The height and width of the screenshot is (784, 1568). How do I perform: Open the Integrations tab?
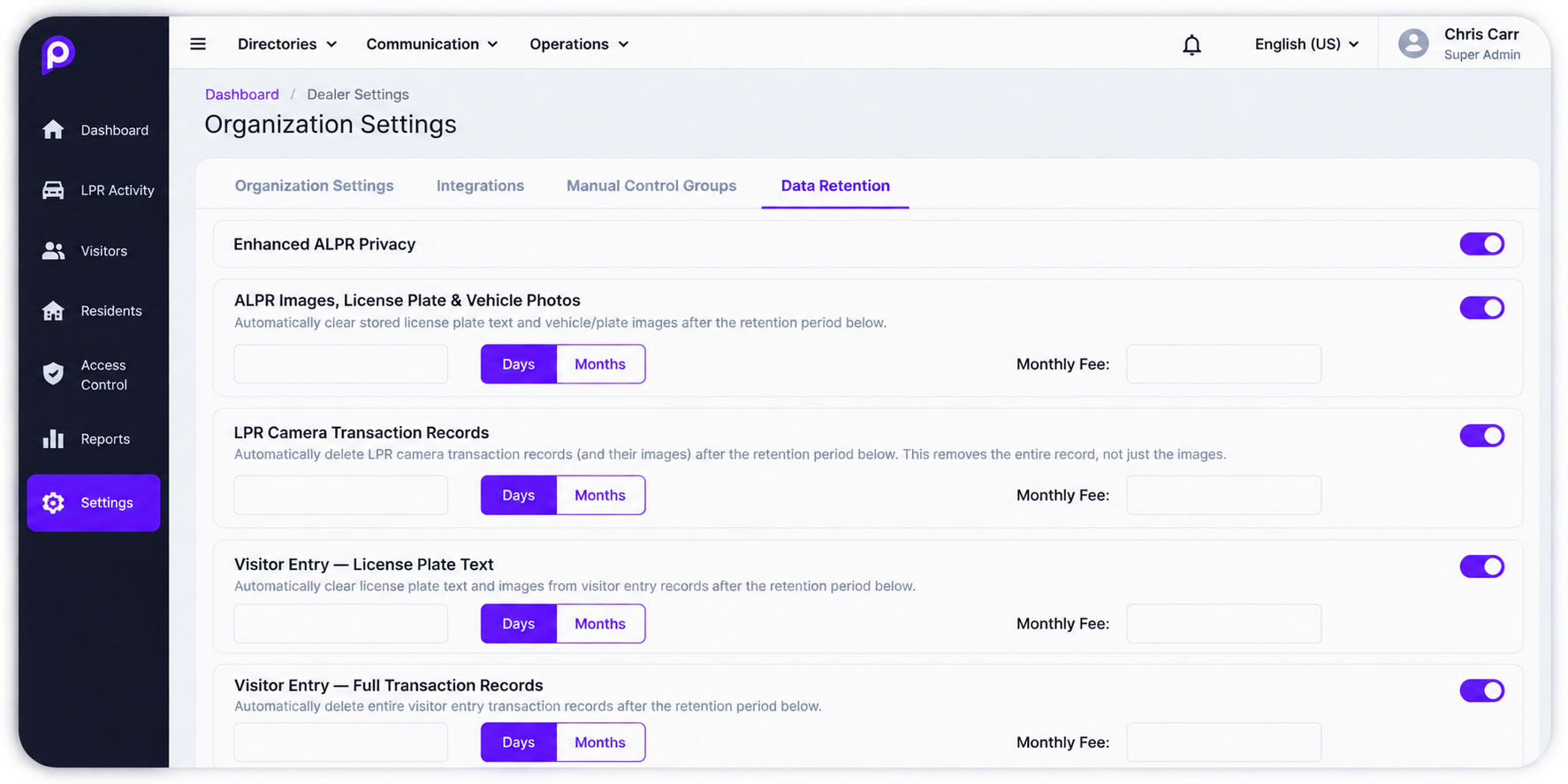click(x=480, y=186)
